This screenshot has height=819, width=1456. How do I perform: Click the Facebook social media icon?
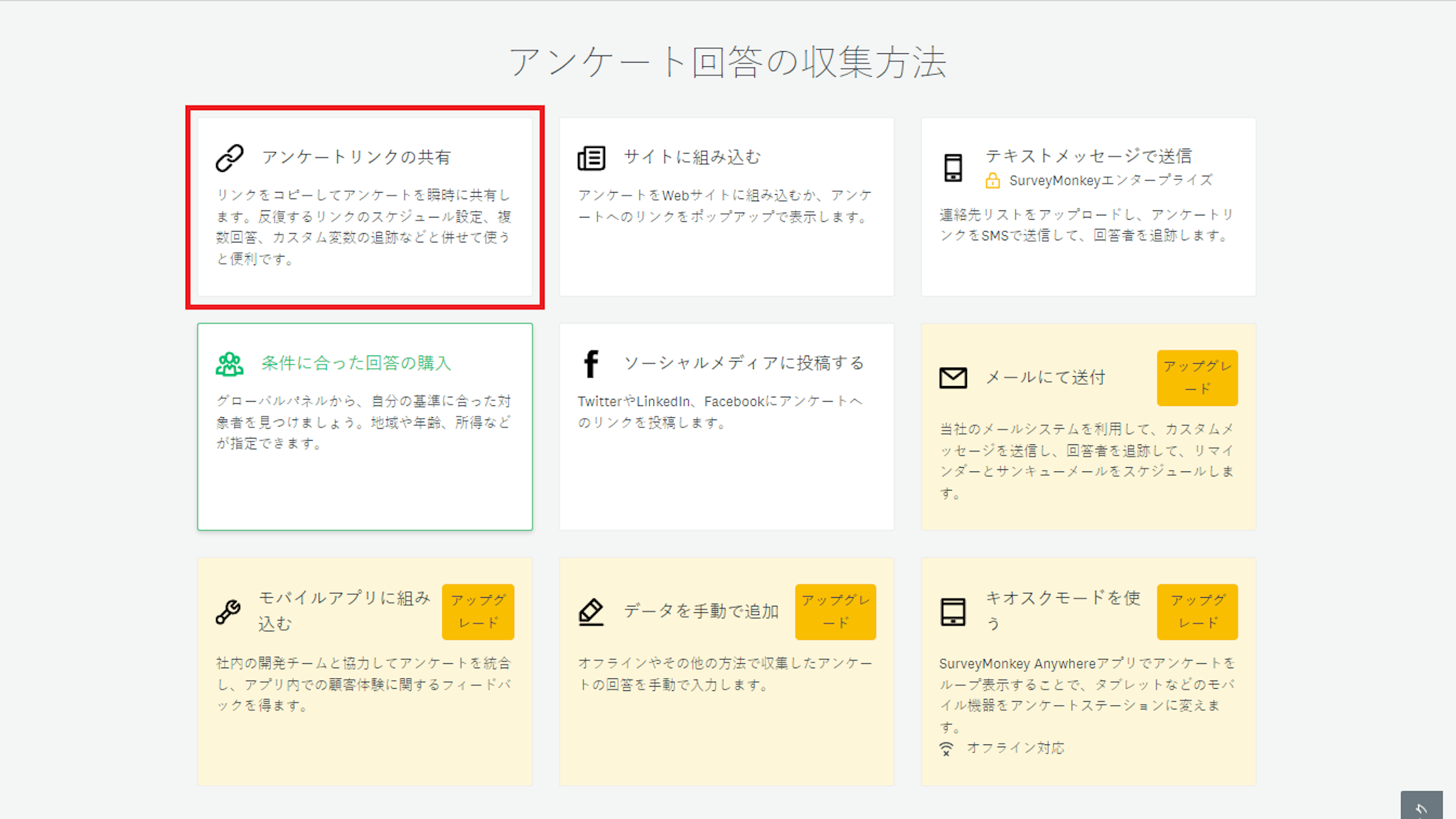point(591,364)
